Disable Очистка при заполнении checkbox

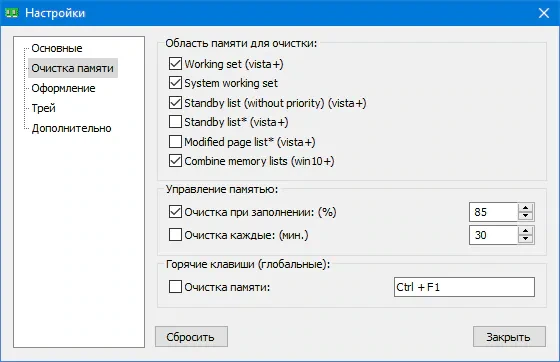coord(175,212)
